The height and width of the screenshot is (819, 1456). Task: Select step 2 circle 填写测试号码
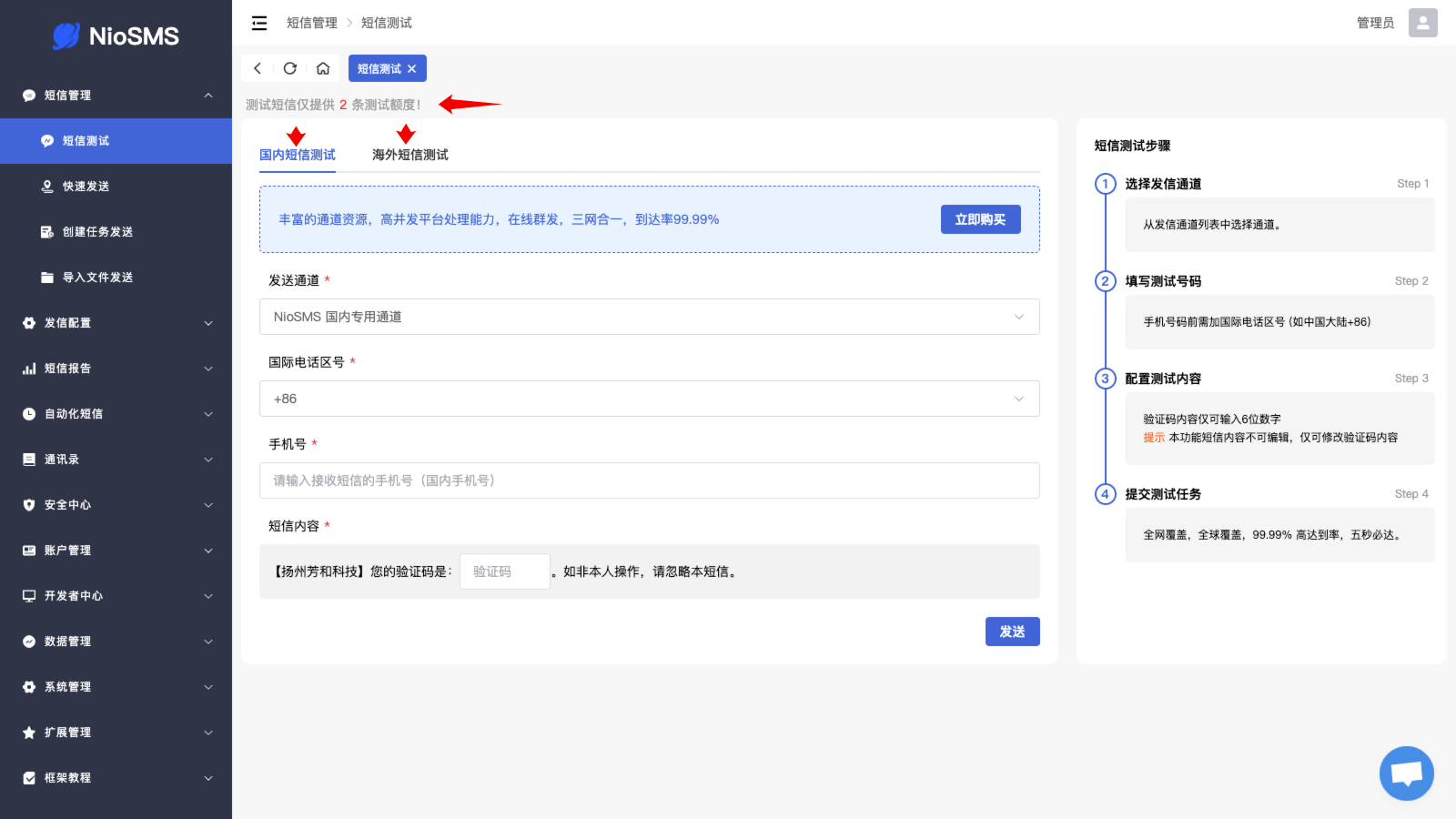(1106, 281)
